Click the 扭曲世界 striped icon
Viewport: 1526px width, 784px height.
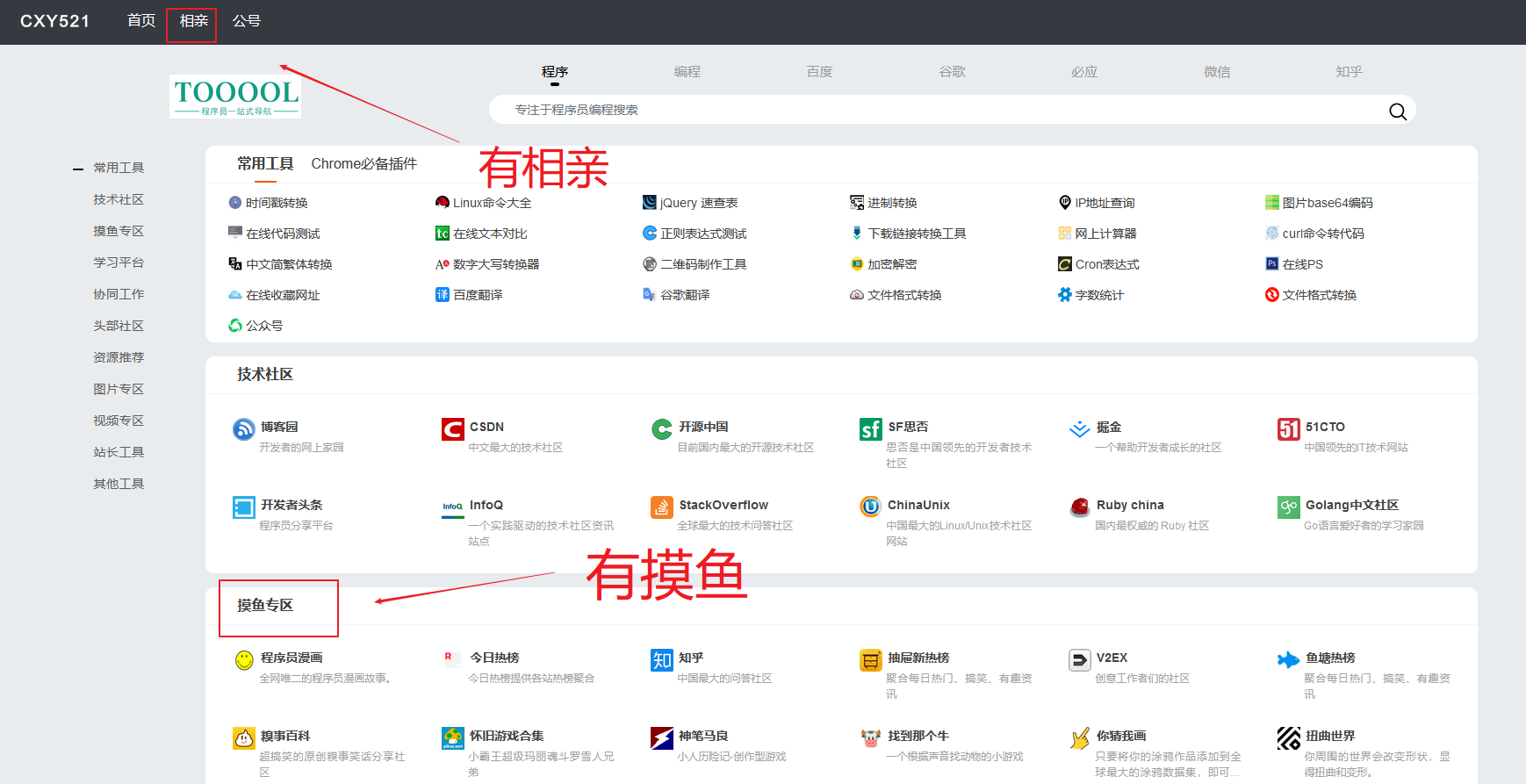(x=1288, y=738)
